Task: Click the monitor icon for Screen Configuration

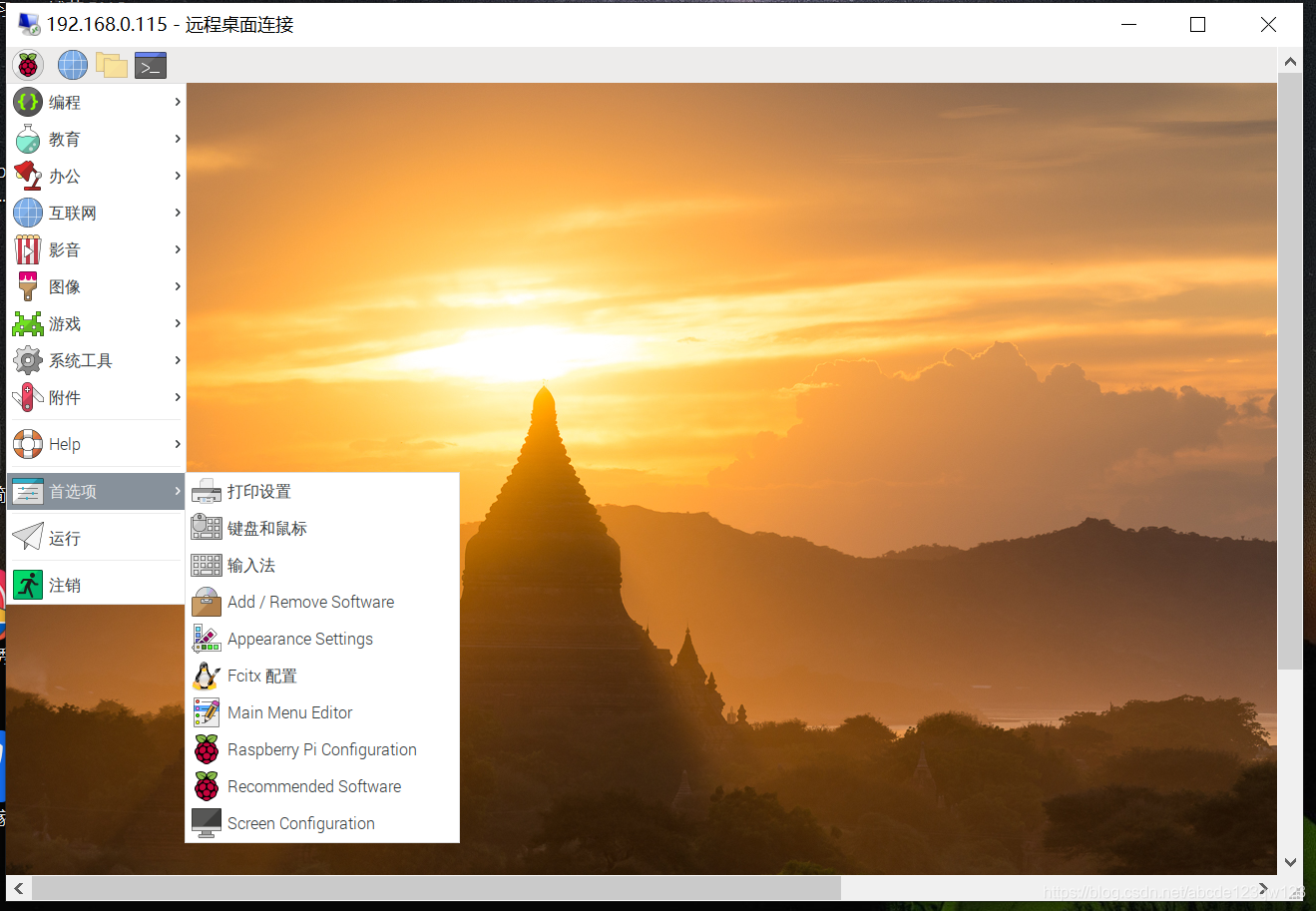Action: [x=207, y=823]
